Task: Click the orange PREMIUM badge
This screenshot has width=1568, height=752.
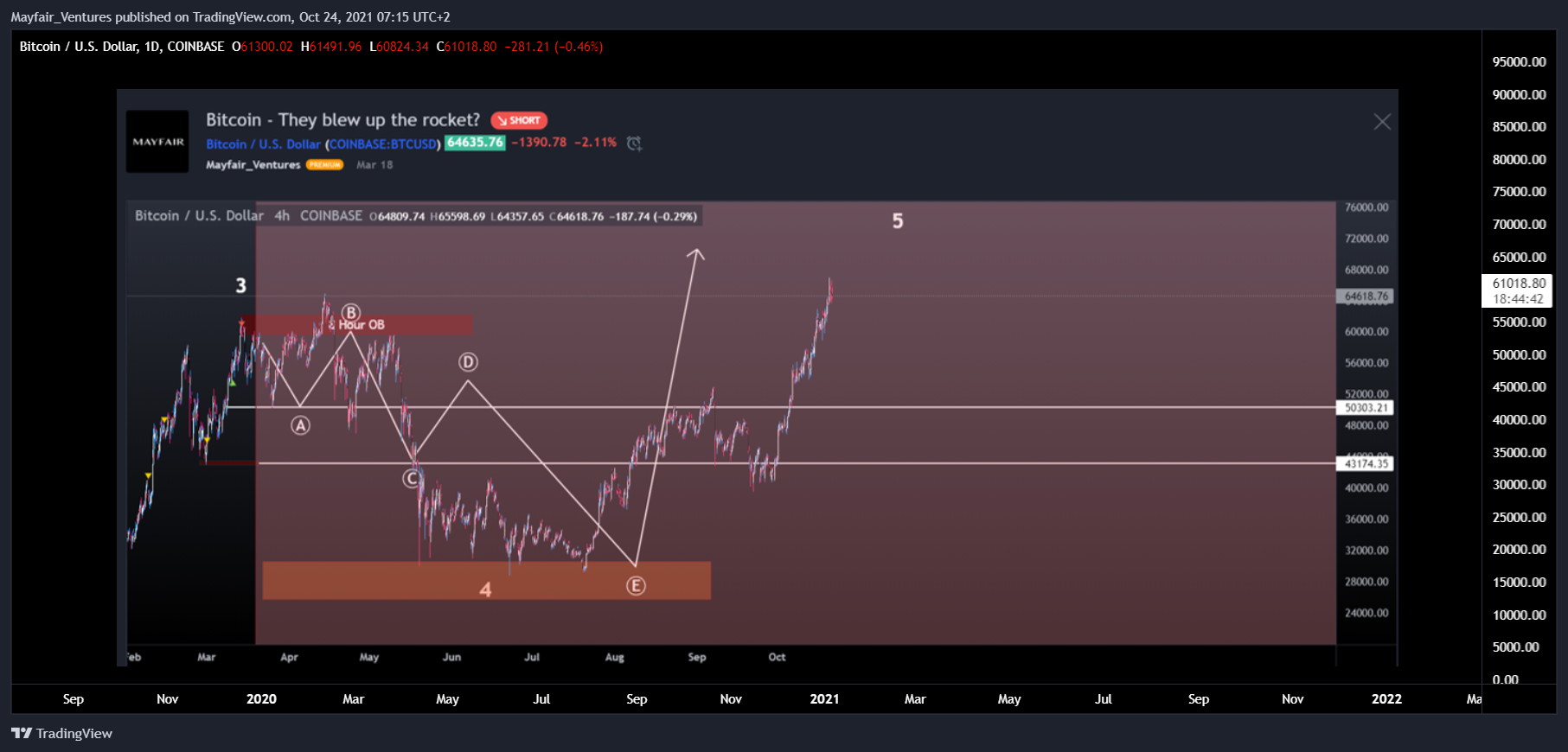Action: [324, 164]
